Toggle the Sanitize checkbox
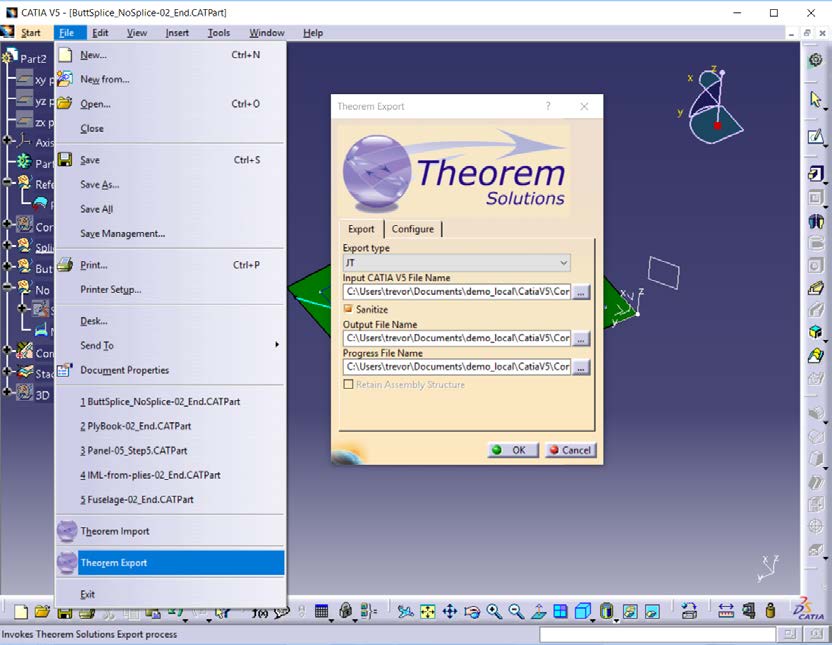This screenshot has width=832, height=645. tap(348, 309)
